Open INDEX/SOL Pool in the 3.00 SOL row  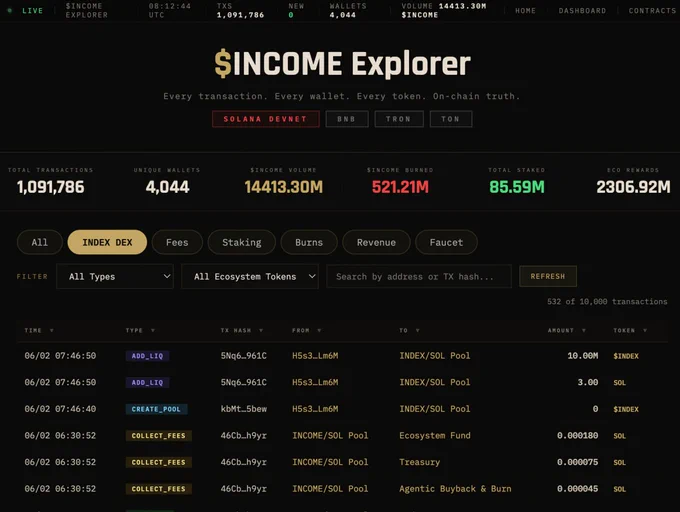[435, 382]
